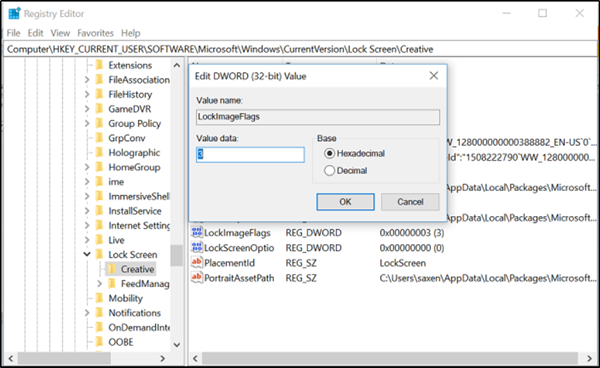Viewport: 600px width, 368px height.
Task: Click the tree pane scroll down arrow
Action: pos(177,345)
